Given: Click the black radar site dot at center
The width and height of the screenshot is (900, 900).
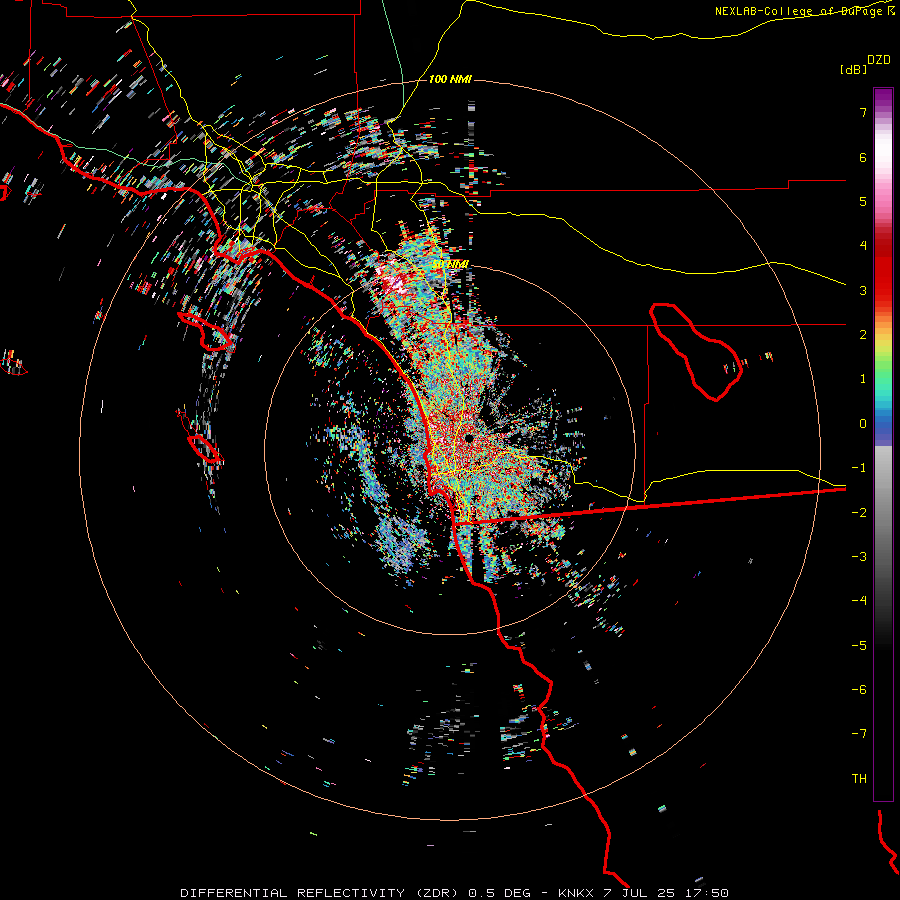Looking at the screenshot, I should coord(469,439).
